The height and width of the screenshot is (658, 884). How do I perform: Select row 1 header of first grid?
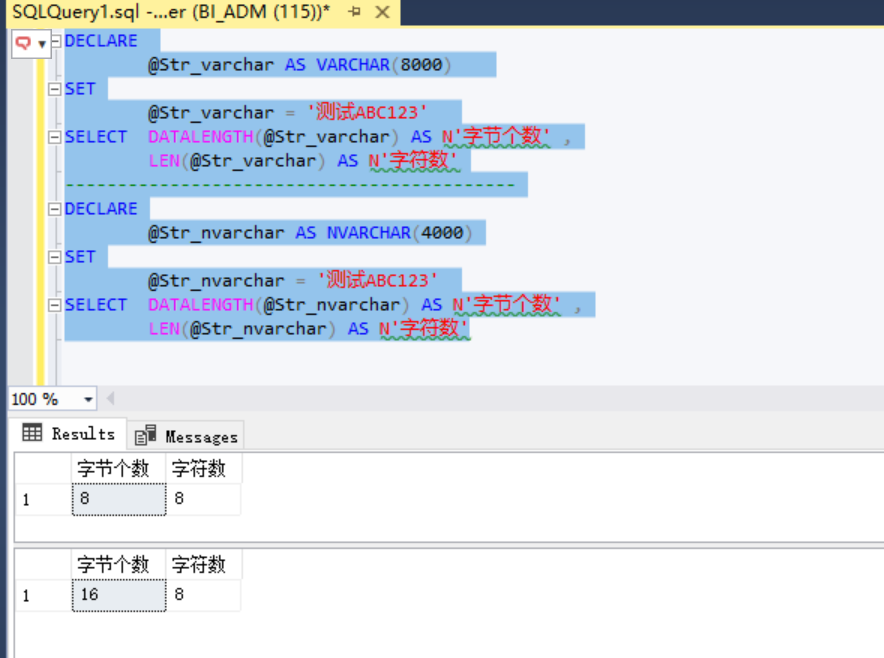click(43, 500)
